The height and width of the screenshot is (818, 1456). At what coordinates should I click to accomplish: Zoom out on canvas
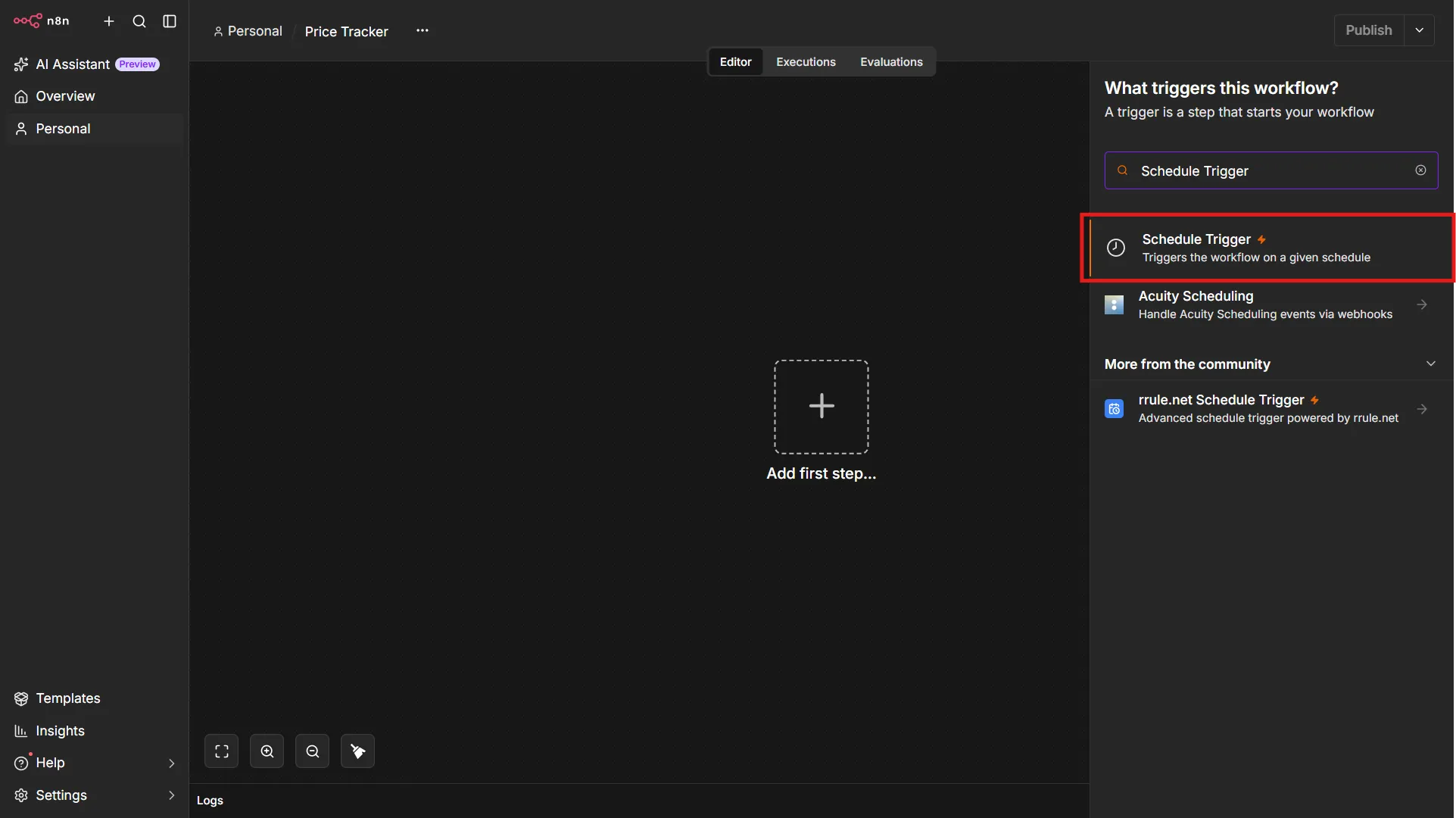312,751
